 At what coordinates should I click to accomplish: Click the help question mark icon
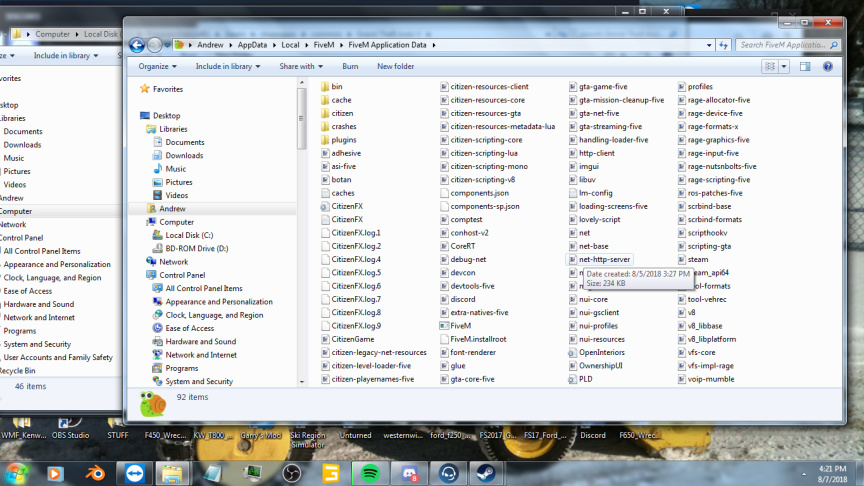828,66
